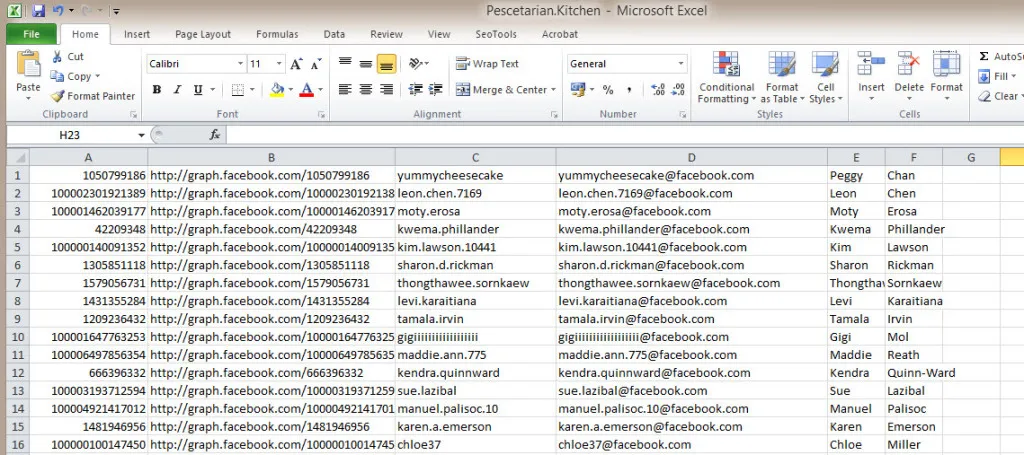
Task: Open General number format dropdown
Action: pos(681,64)
